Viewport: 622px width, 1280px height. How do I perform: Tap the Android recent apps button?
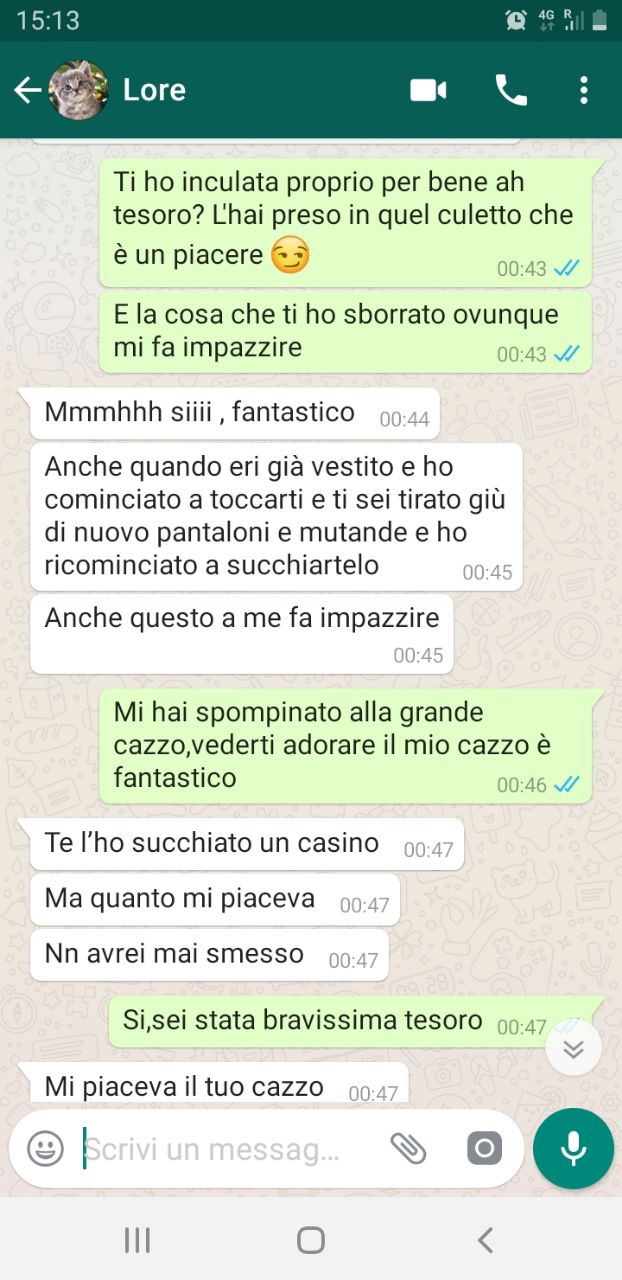click(137, 1241)
